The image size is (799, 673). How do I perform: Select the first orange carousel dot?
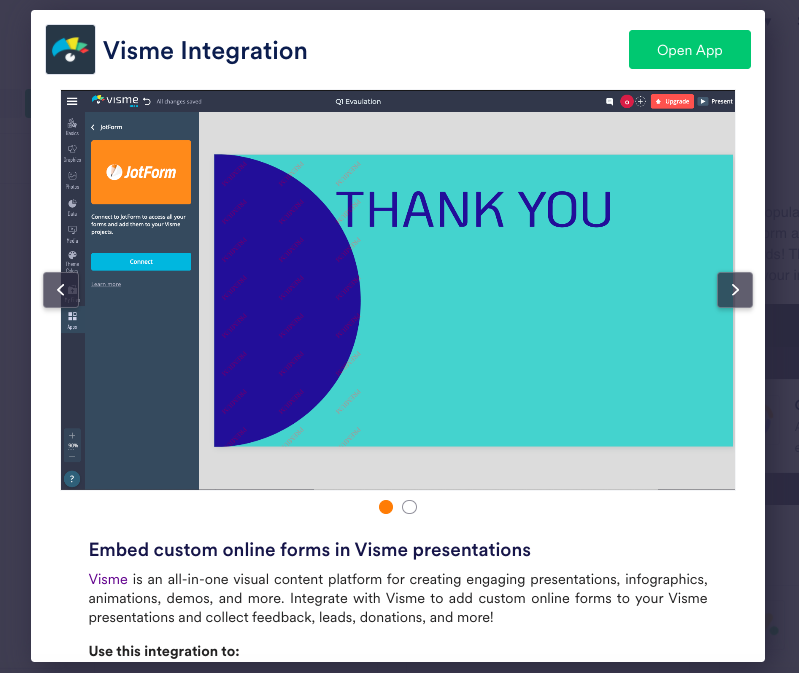(x=386, y=507)
